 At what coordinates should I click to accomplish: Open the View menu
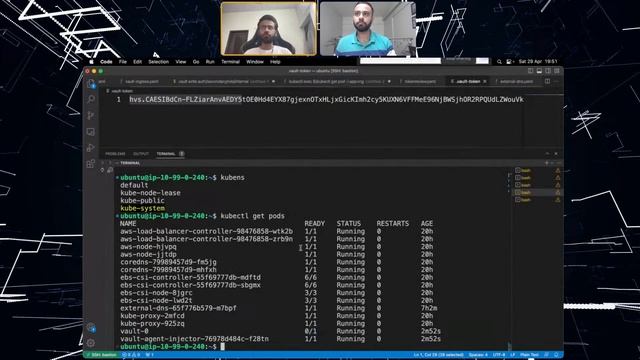181,62
